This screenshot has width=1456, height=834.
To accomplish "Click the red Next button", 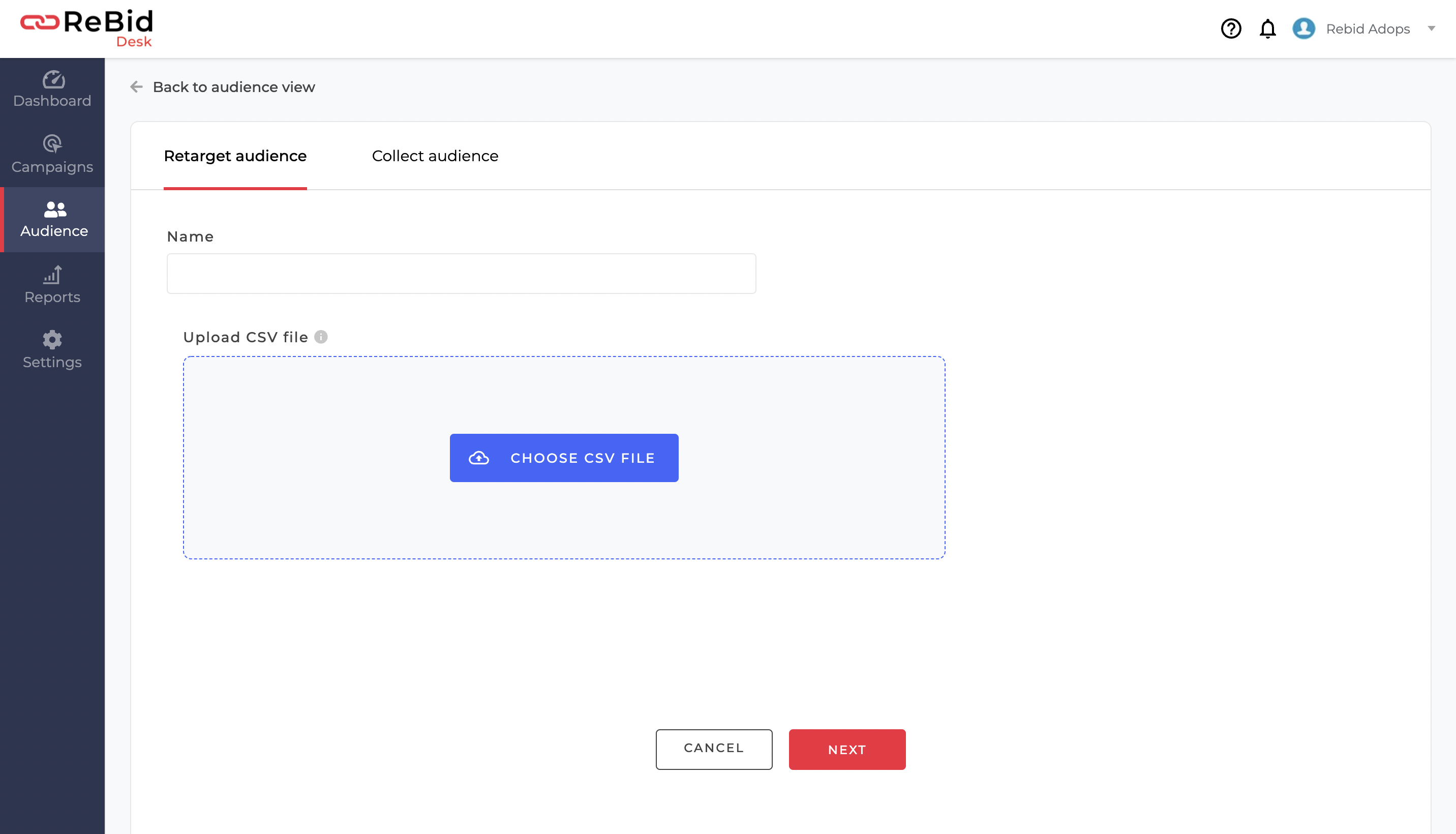I will [x=847, y=749].
